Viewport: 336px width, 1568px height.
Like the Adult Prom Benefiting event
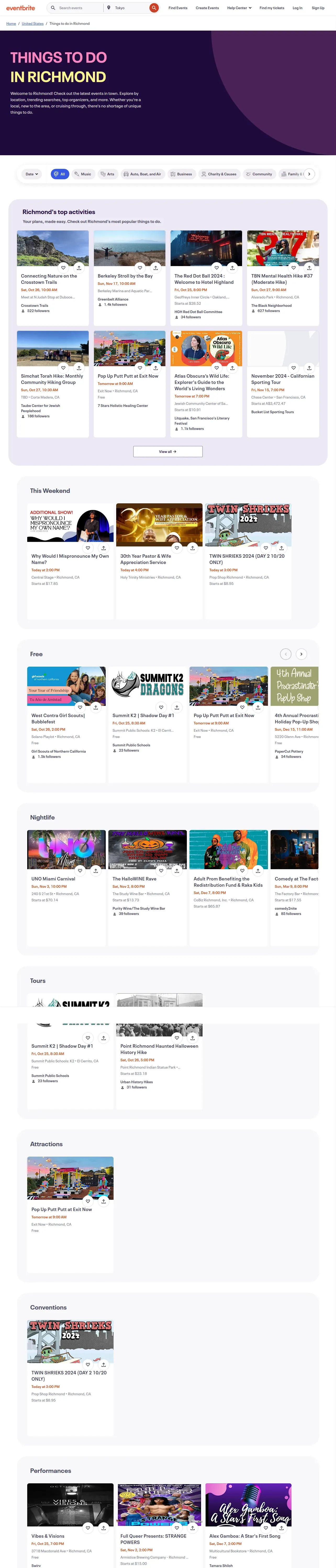coord(243,871)
